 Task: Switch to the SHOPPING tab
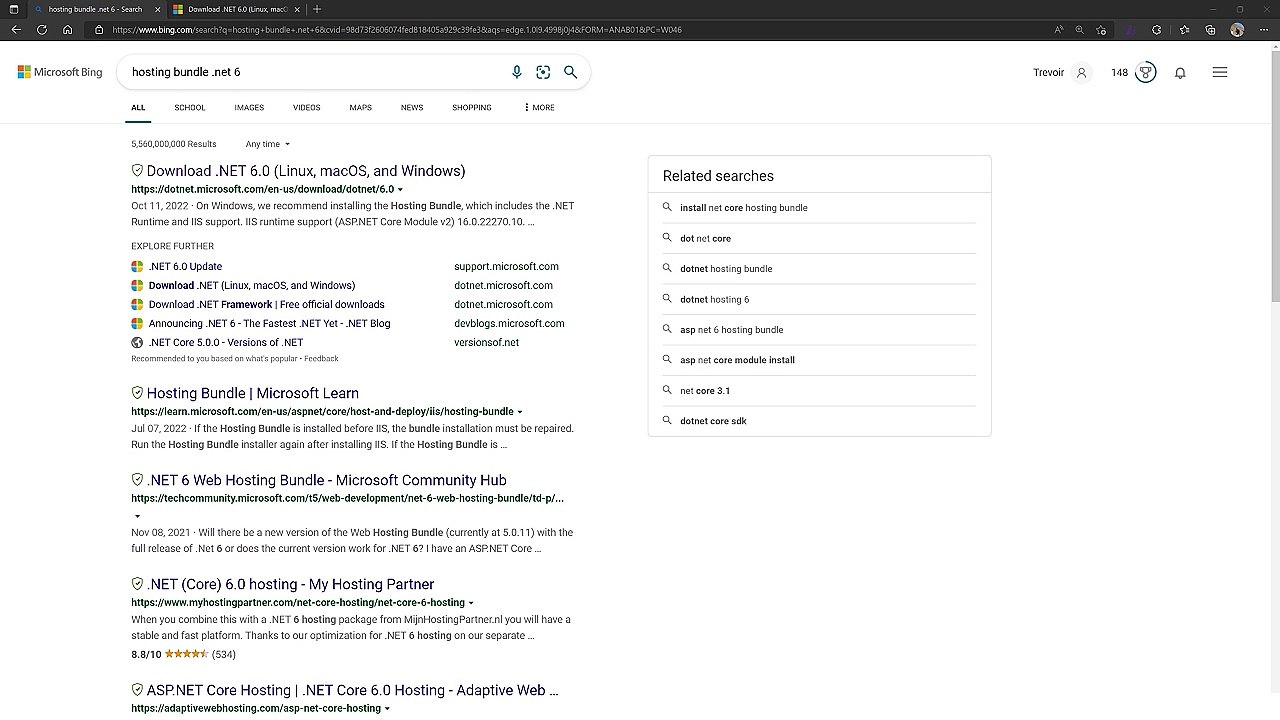tap(472, 107)
